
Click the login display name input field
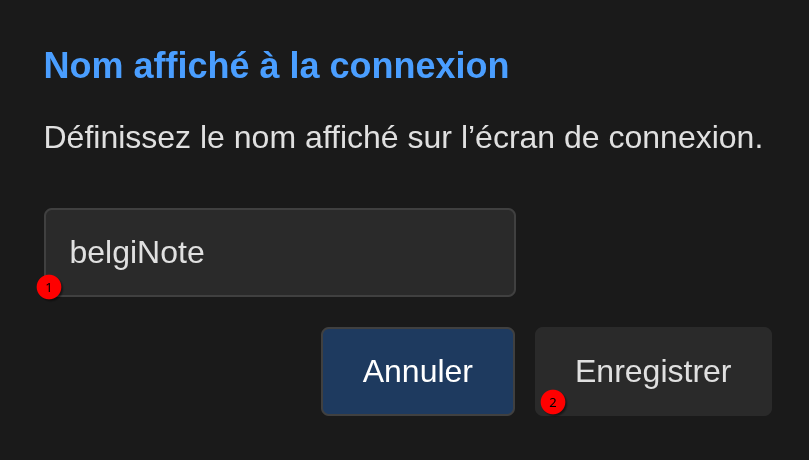click(x=279, y=252)
